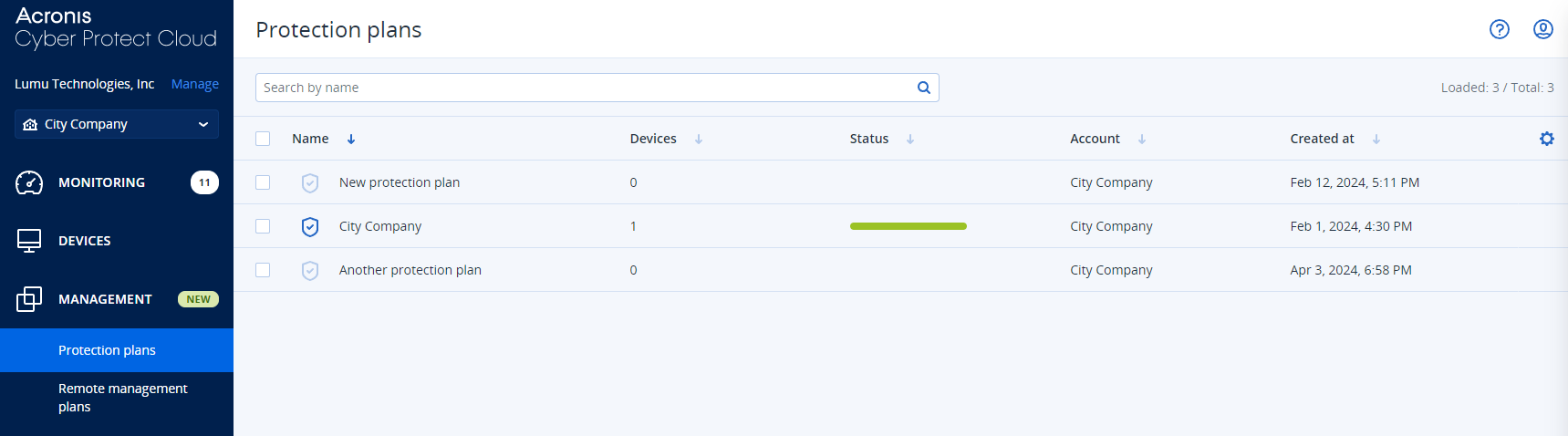This screenshot has height=436, width=1568.
Task: Select the Protection plans menu item
Action: pos(107,350)
